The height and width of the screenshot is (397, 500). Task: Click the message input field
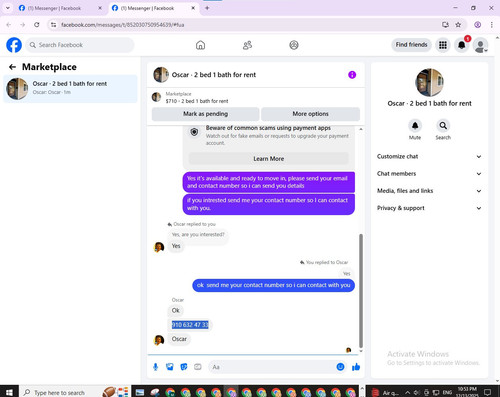271,367
